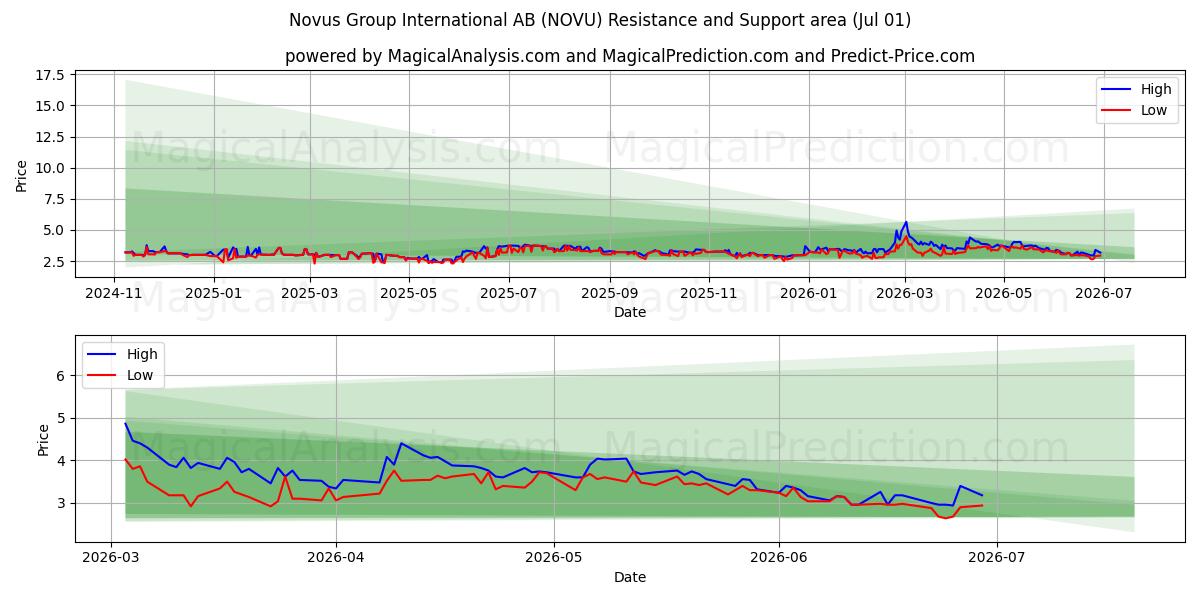The width and height of the screenshot is (1200, 600).
Task: Click the '2026-04' tick on lower chart
Action: 336,558
